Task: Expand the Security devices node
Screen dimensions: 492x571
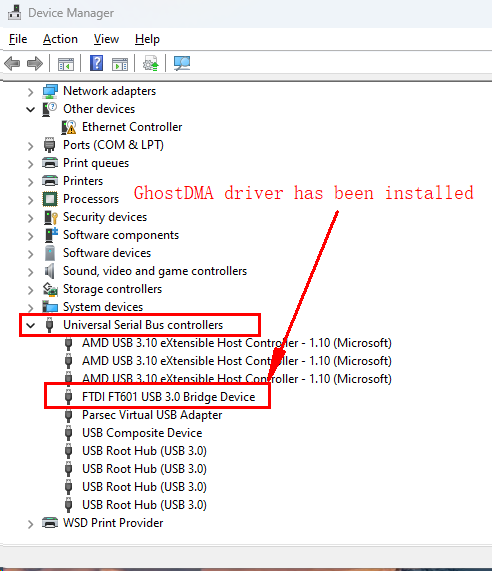Action: pyautogui.click(x=31, y=218)
